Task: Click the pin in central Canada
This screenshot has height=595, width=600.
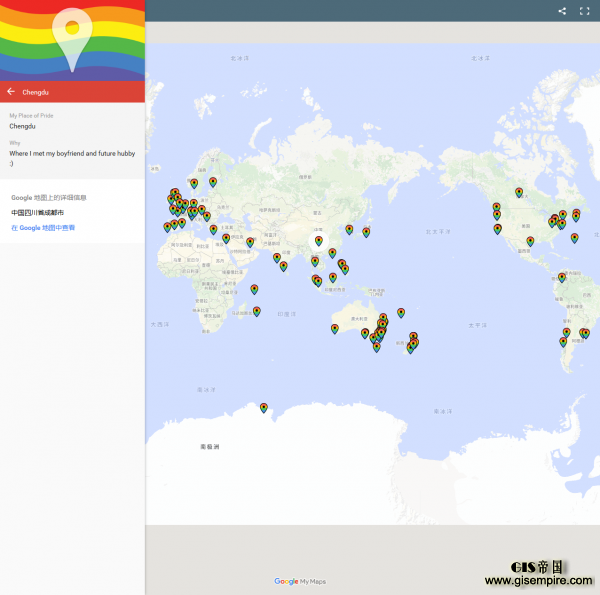Action: [519, 191]
